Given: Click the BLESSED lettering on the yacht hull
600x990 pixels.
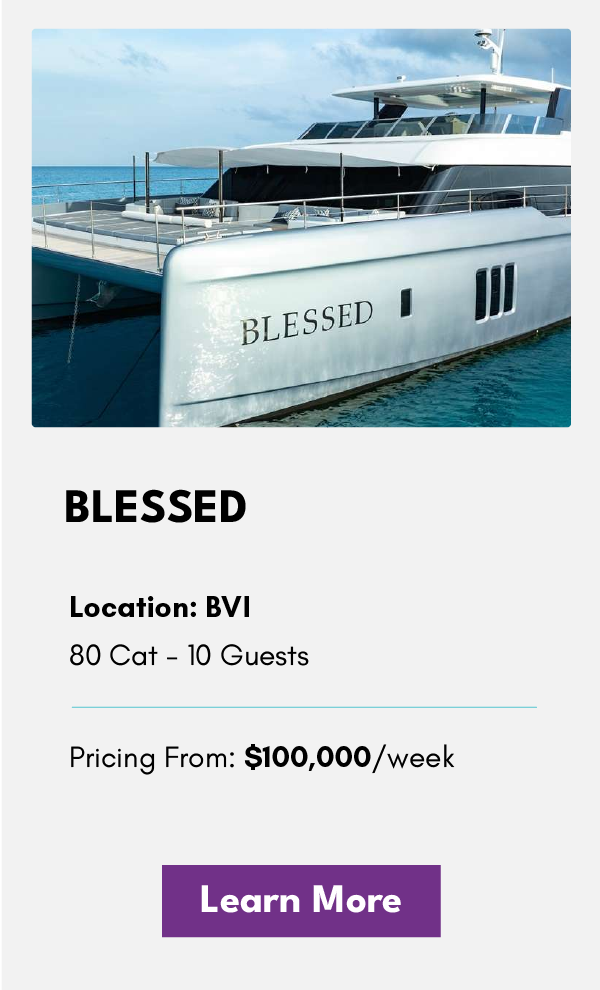Looking at the screenshot, I should 307,322.
